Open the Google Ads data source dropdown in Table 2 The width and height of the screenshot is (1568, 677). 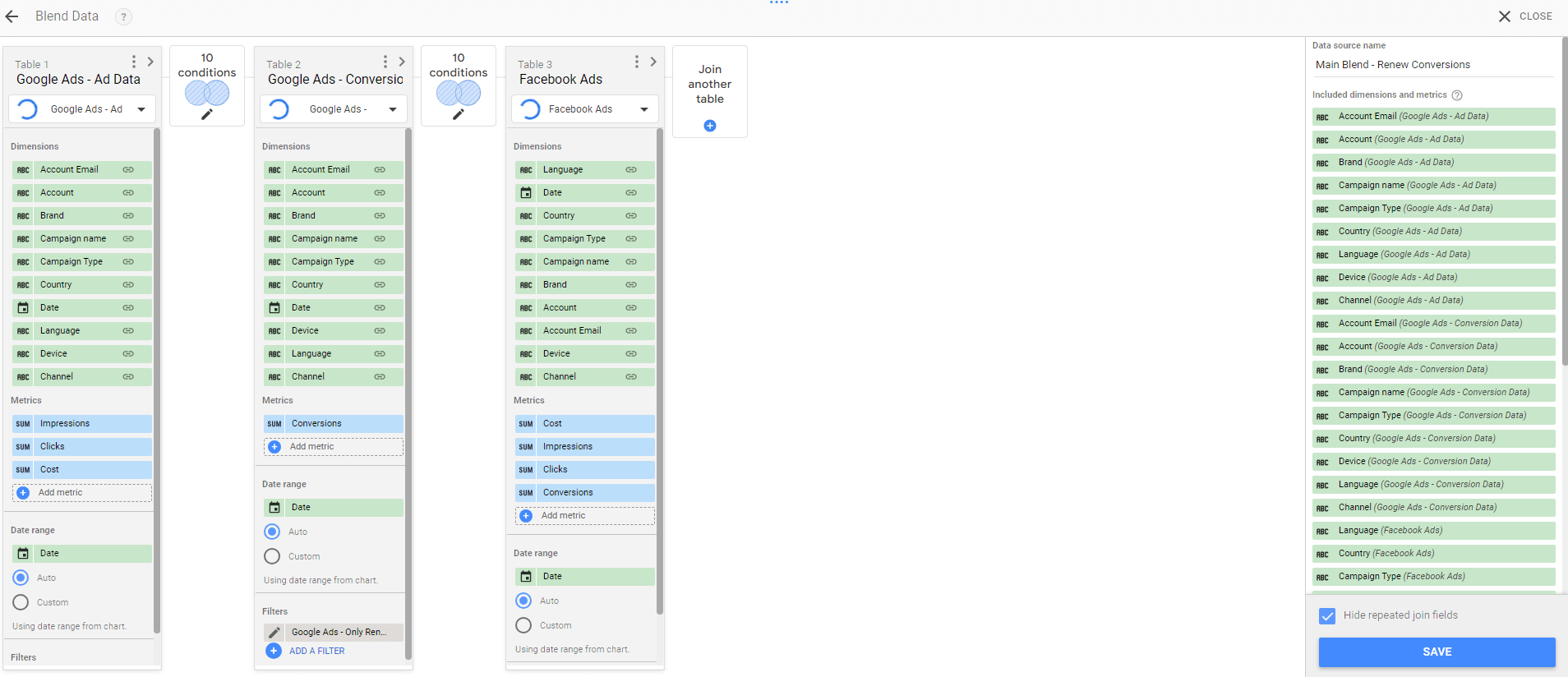pos(334,109)
